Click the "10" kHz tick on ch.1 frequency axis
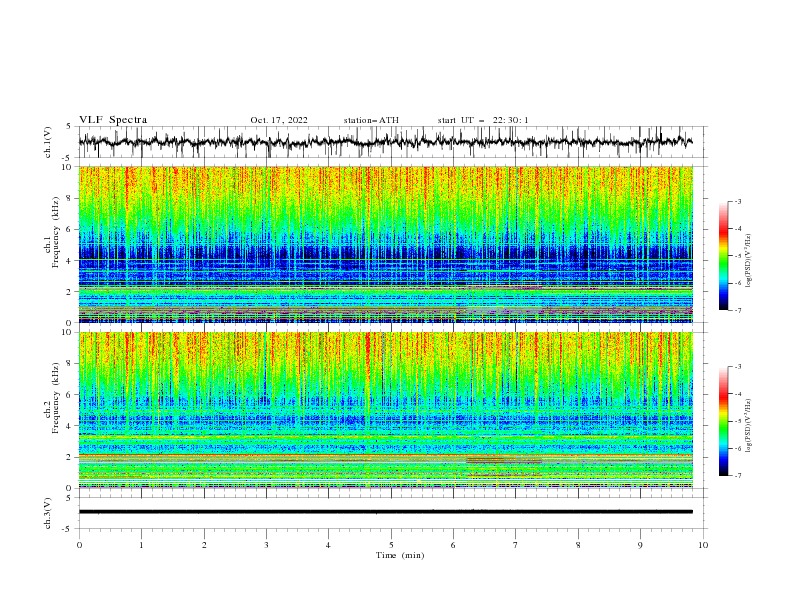Image resolution: width=792 pixels, height=612 pixels. (67, 167)
